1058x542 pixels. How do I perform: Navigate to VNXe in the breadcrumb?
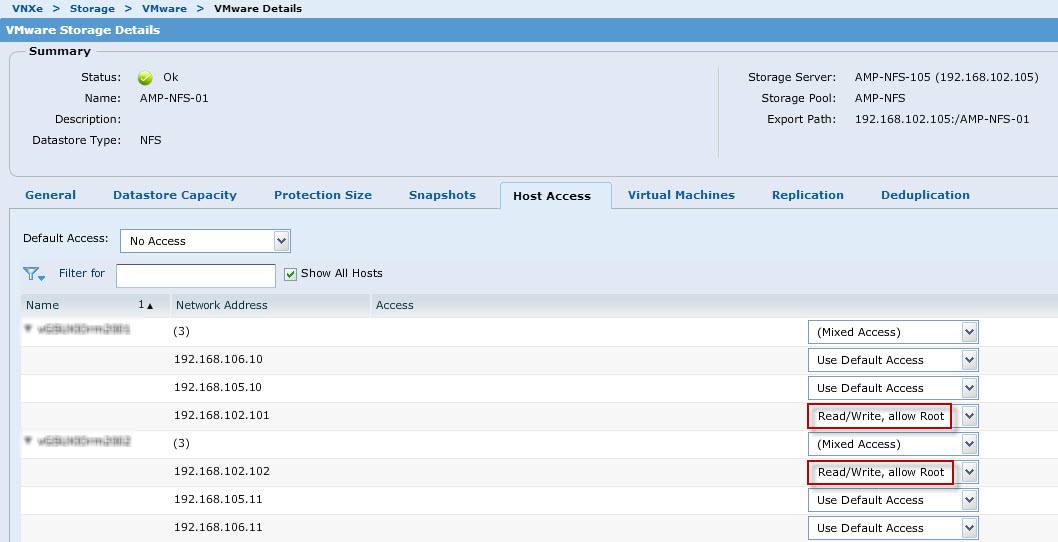(27, 8)
